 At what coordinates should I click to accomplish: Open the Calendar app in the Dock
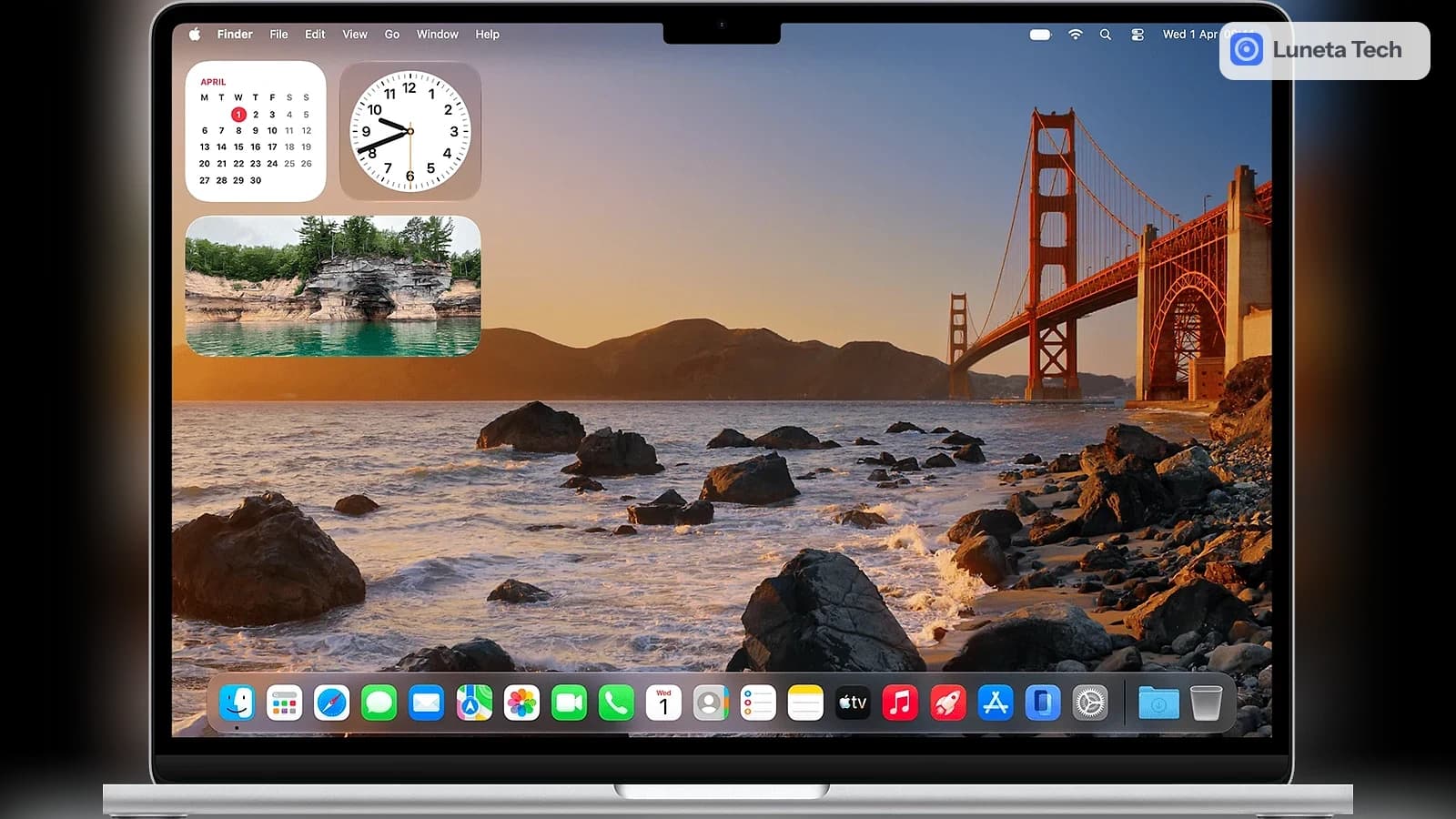[x=663, y=703]
